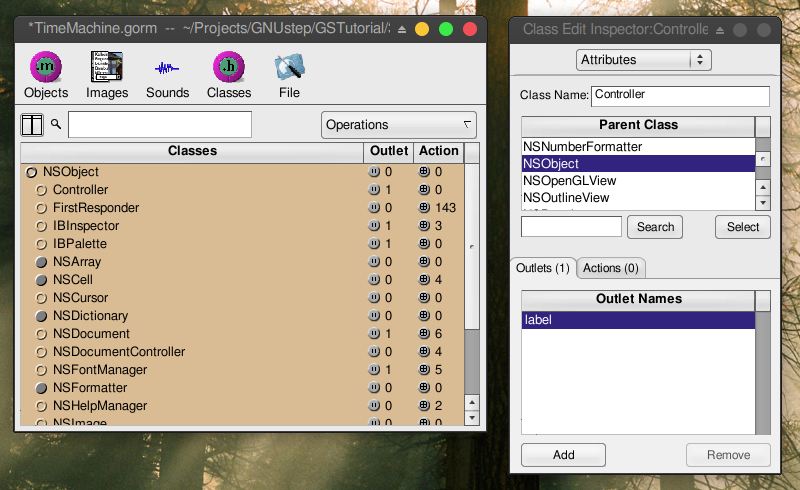Click the action icon beside FirstResponder
The height and width of the screenshot is (490, 800).
(x=424, y=208)
